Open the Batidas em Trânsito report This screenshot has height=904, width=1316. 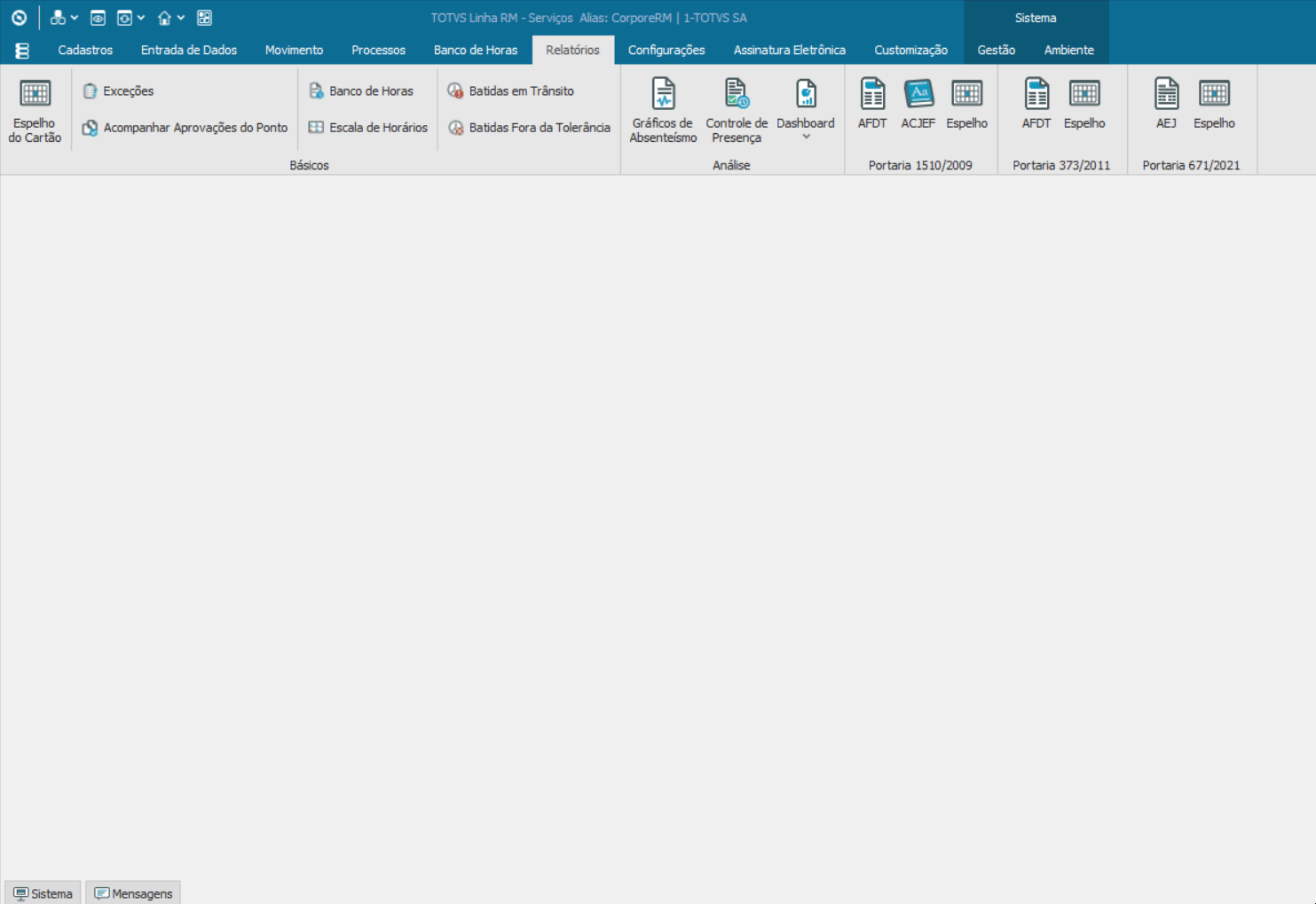click(x=522, y=91)
